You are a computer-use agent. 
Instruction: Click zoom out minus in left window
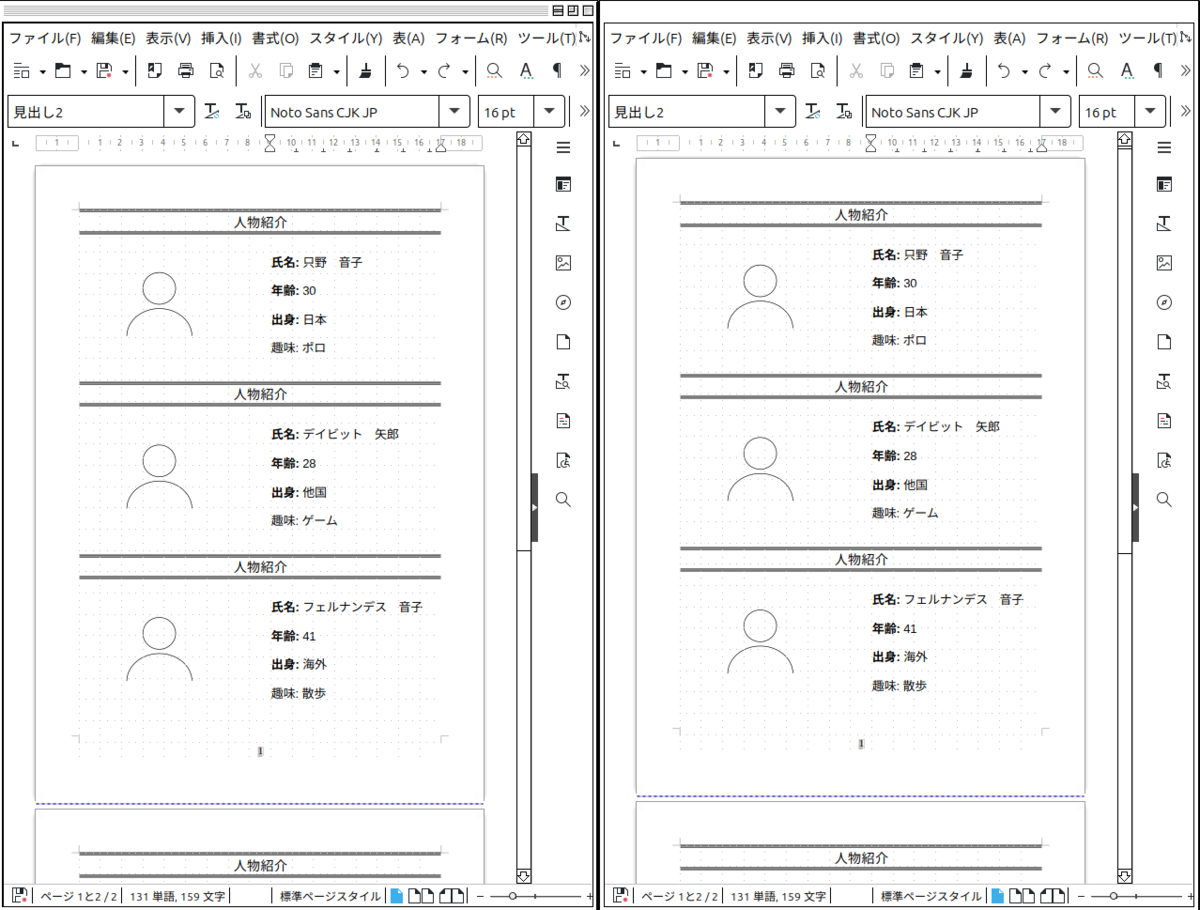[479, 896]
